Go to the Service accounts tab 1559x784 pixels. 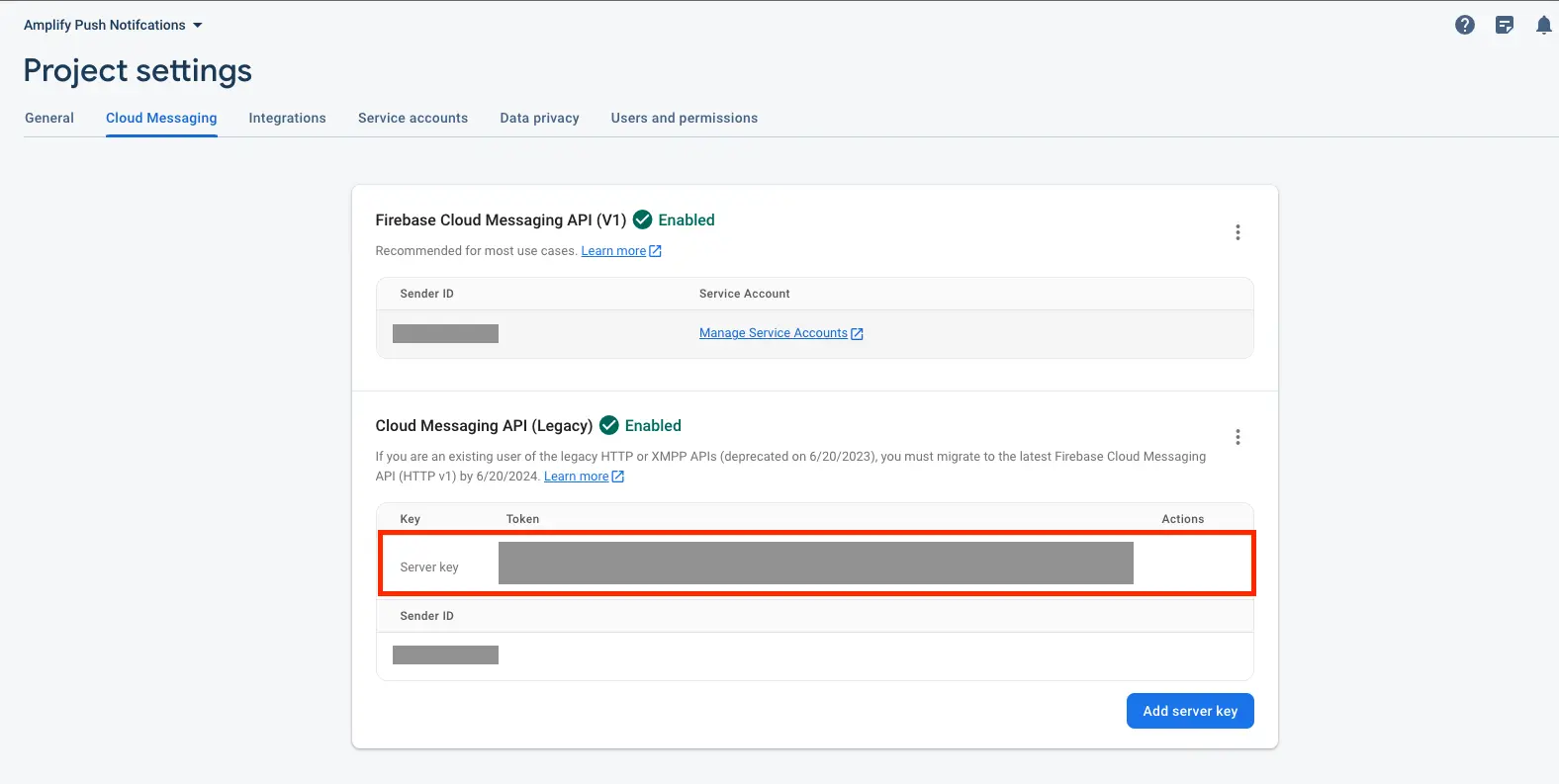pyautogui.click(x=413, y=118)
